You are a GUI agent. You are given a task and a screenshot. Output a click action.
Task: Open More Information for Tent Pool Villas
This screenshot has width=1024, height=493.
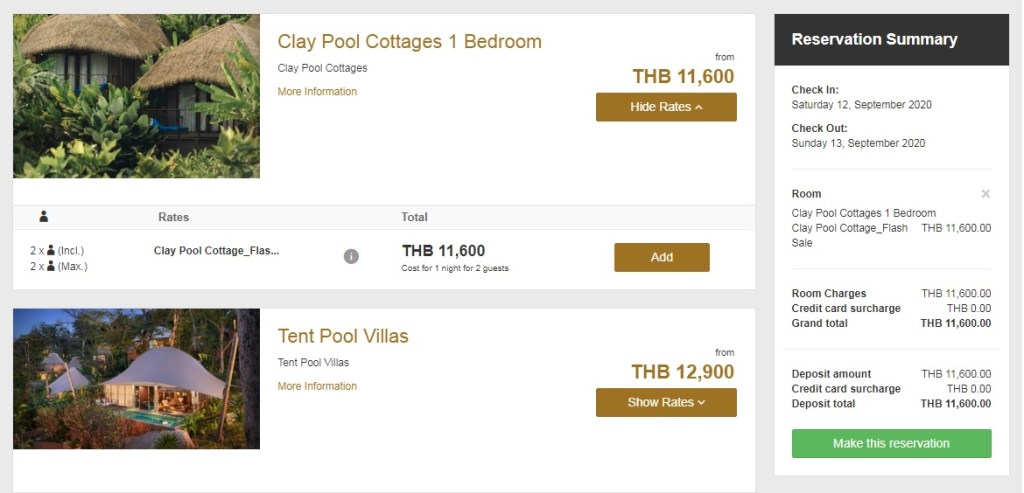point(317,387)
